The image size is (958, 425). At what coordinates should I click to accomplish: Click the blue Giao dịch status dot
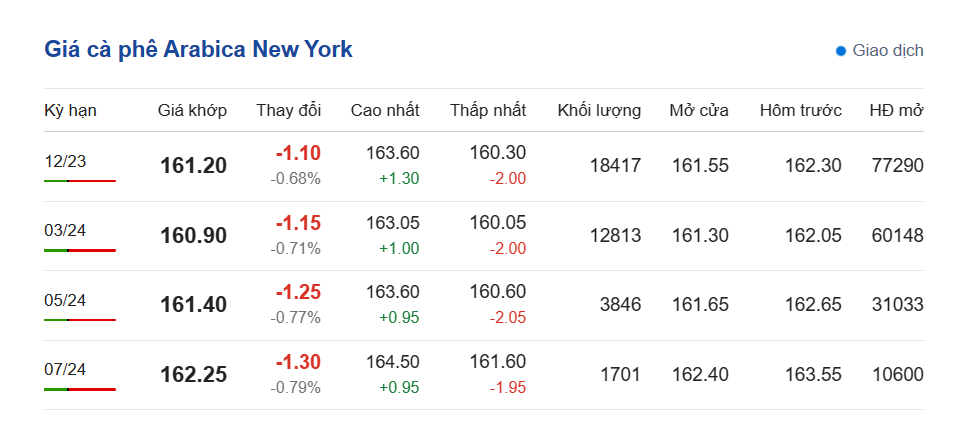coord(841,51)
